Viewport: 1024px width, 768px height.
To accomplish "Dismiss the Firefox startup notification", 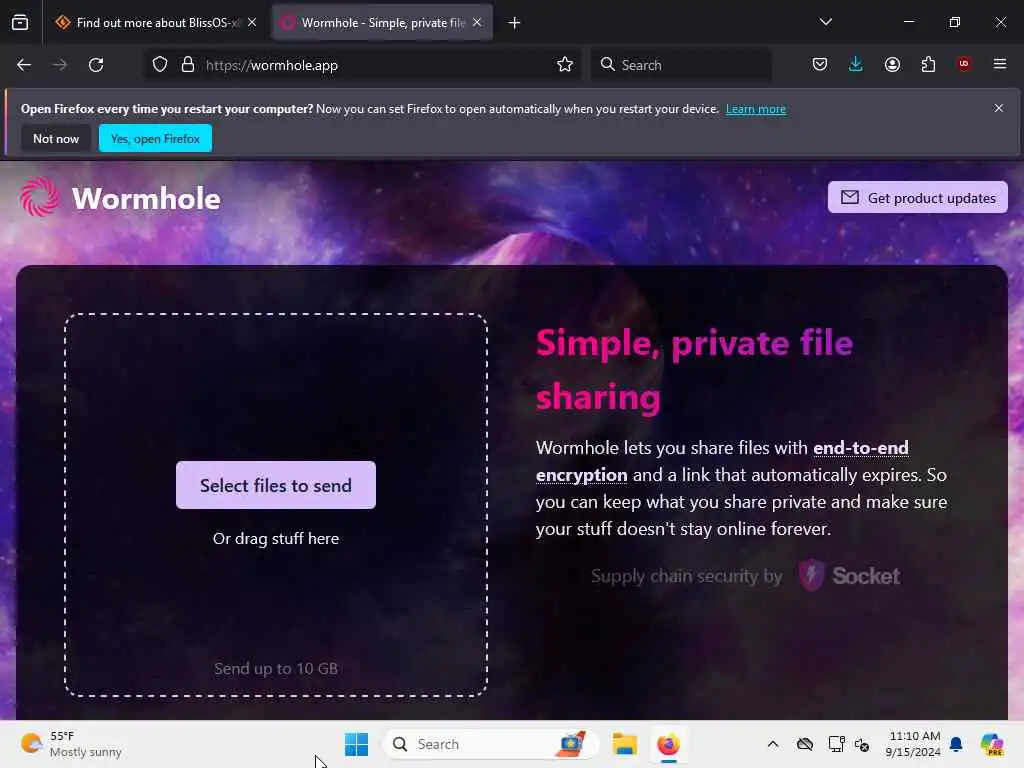I will (x=999, y=108).
